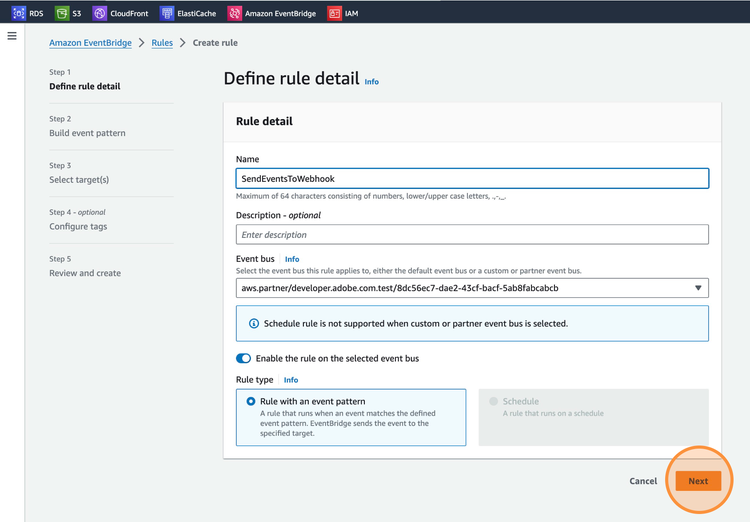Viewport: 750px width, 522px height.
Task: Click the info icon in schedule notice
Action: pos(254,324)
